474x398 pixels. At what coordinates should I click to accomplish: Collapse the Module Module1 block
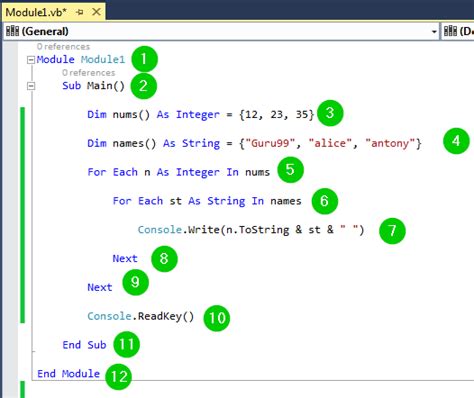tap(31, 60)
